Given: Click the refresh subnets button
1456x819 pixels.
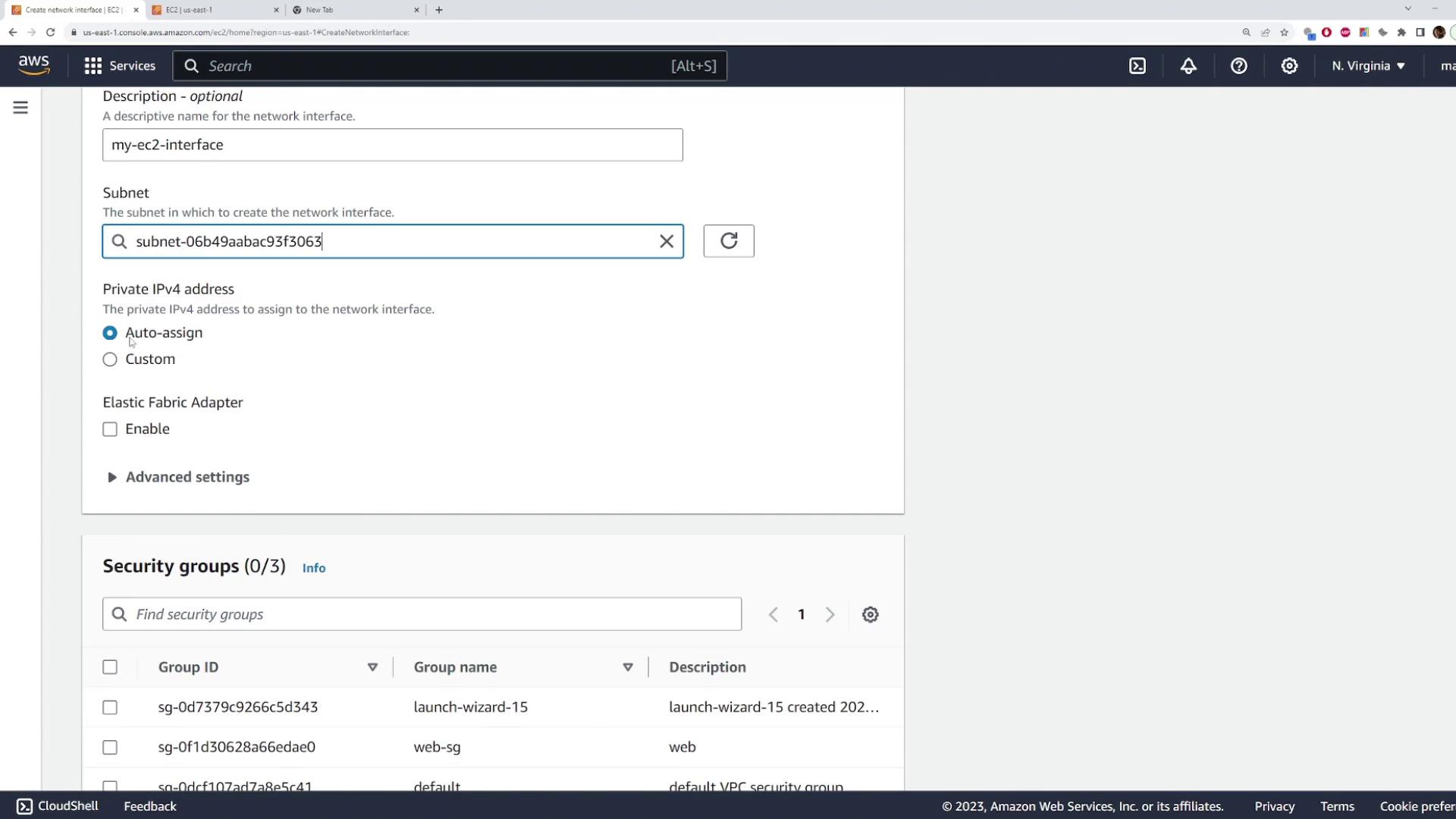Looking at the screenshot, I should 729,241.
